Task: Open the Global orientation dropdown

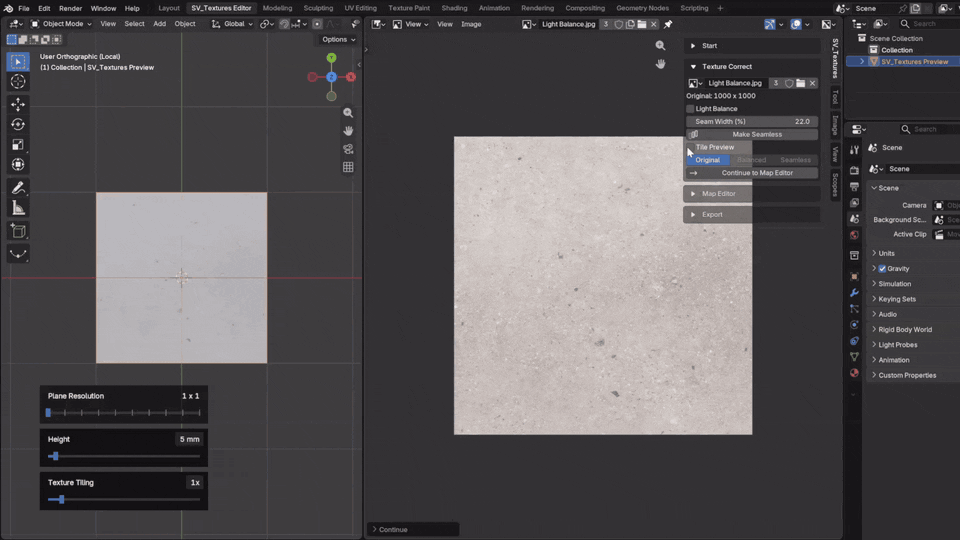Action: pos(232,24)
